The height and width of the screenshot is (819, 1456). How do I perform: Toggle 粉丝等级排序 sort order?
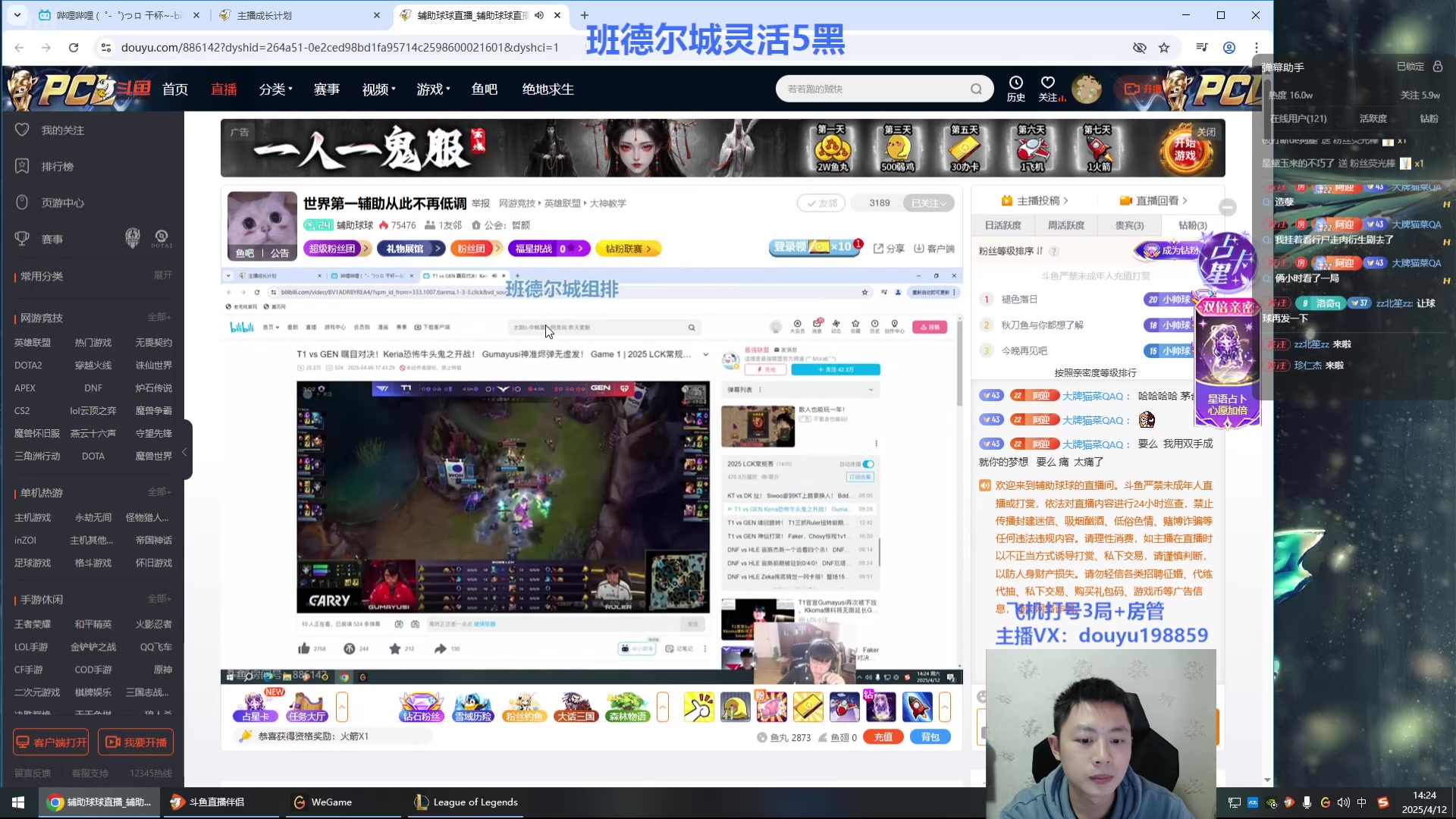coord(1010,251)
